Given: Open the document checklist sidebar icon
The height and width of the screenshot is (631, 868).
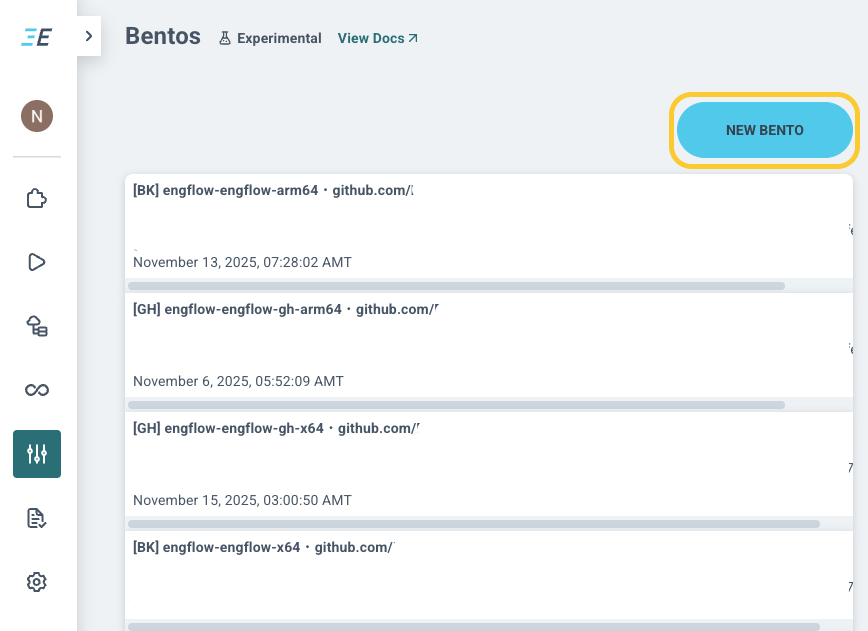Looking at the screenshot, I should click(x=37, y=518).
